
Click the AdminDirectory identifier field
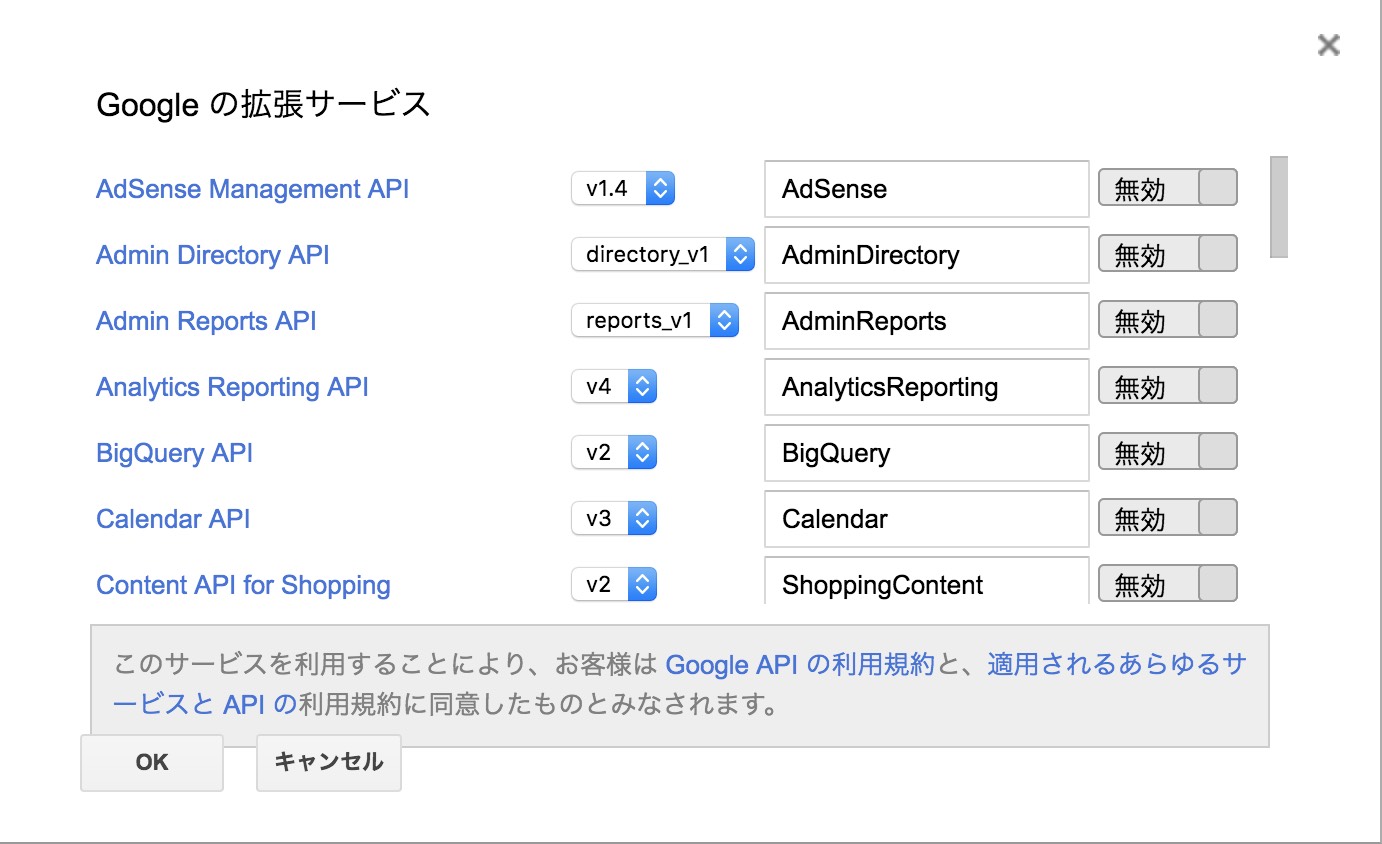926,254
